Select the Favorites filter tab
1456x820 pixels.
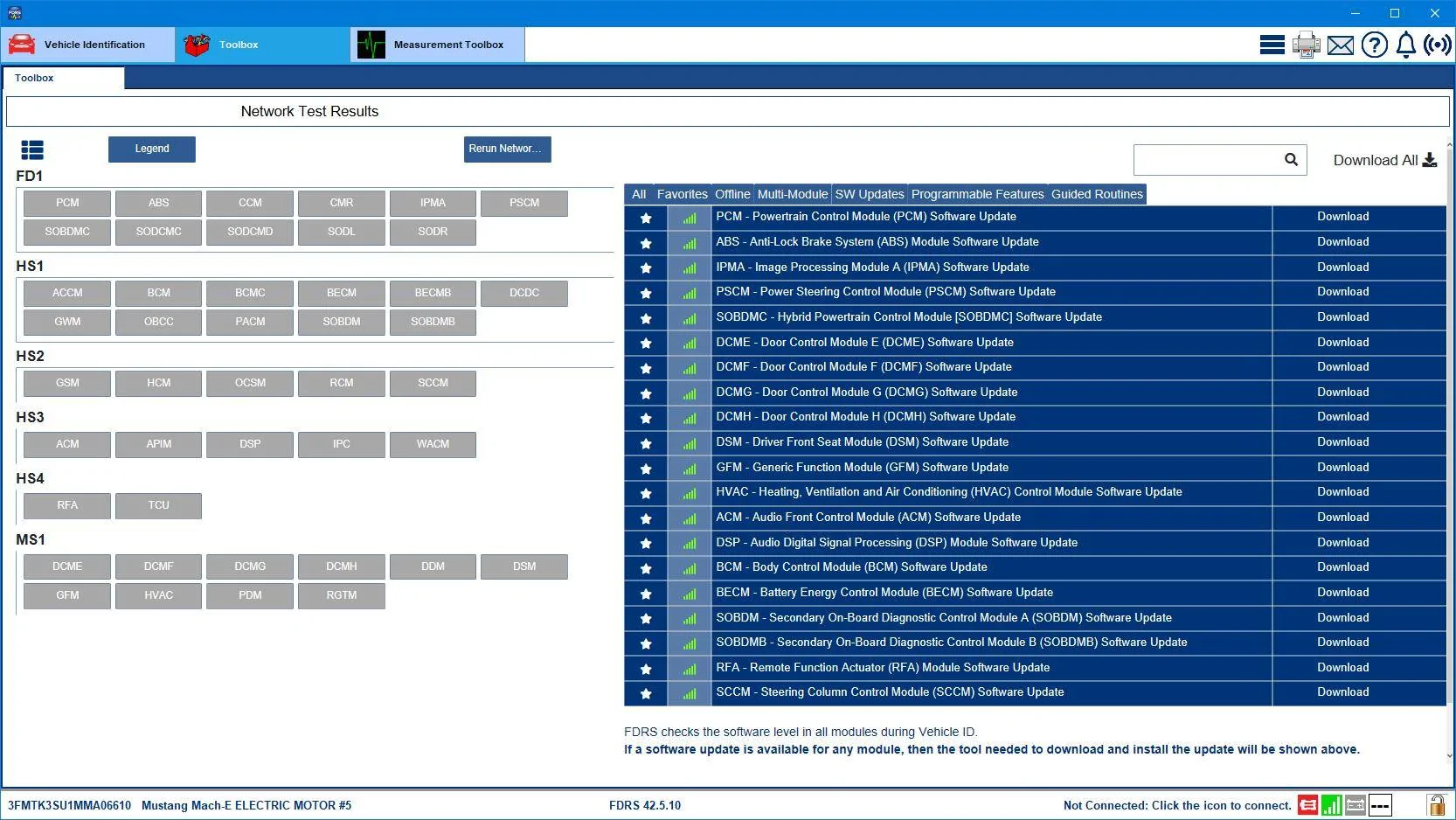click(682, 194)
